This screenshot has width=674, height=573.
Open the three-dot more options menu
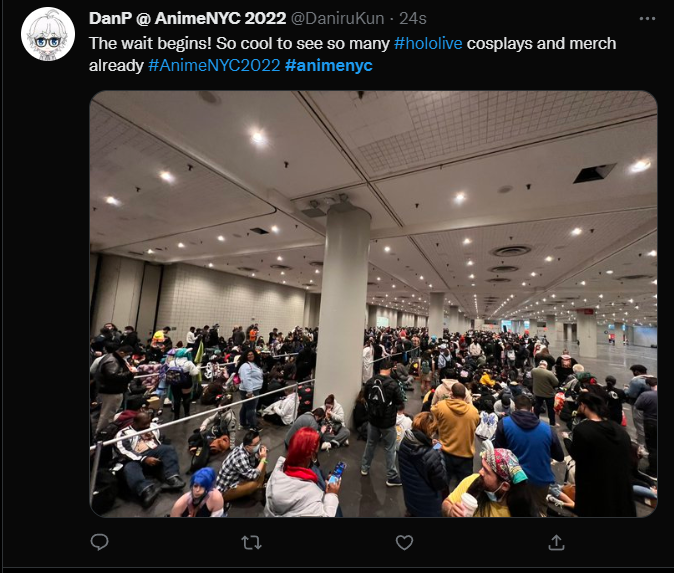click(x=647, y=18)
